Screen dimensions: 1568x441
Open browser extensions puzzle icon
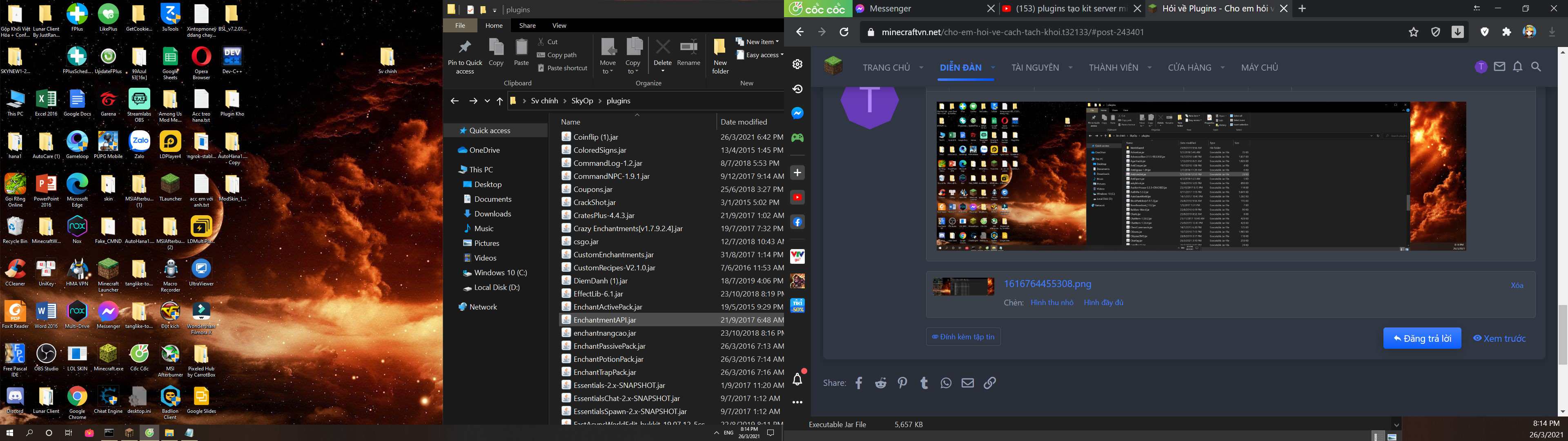click(x=1506, y=32)
